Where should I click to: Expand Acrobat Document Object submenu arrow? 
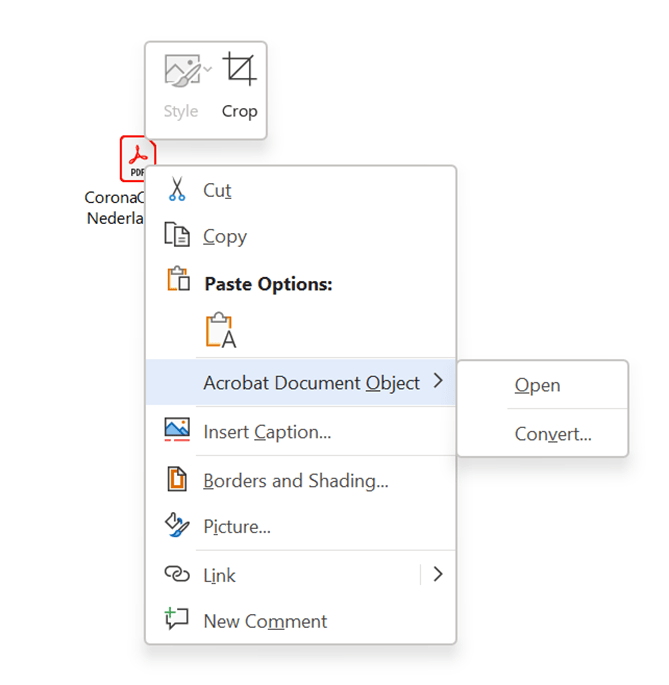pos(438,381)
